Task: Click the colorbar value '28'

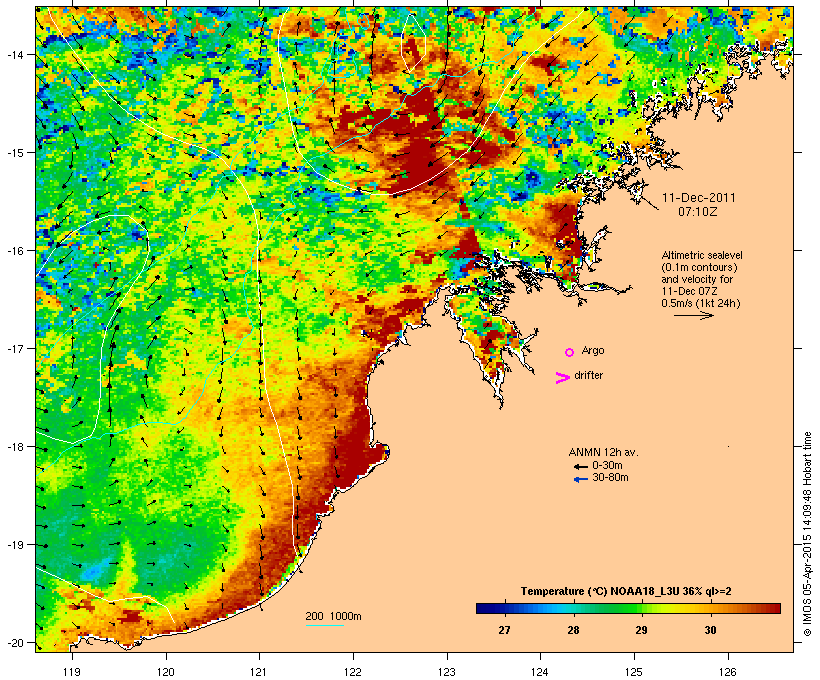Action: tap(573, 630)
